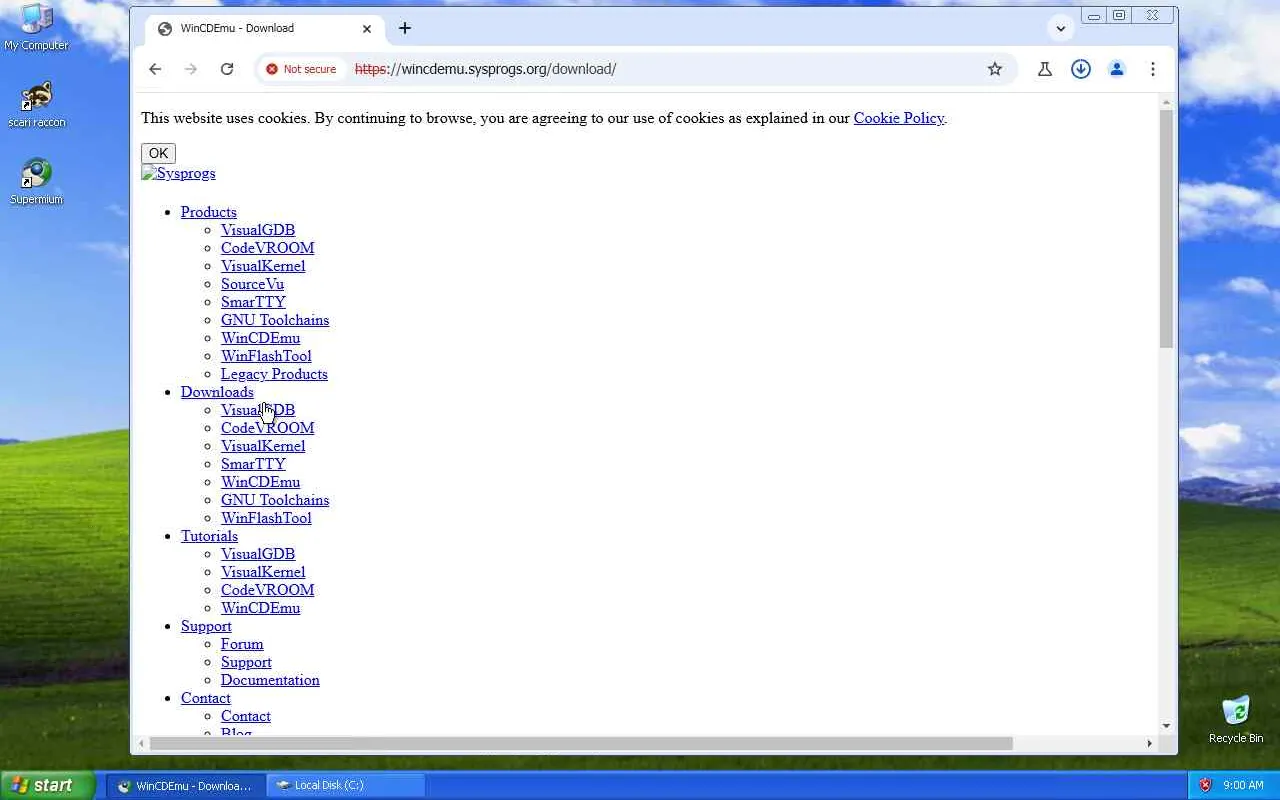Accept cookies with the OK button

click(x=158, y=153)
